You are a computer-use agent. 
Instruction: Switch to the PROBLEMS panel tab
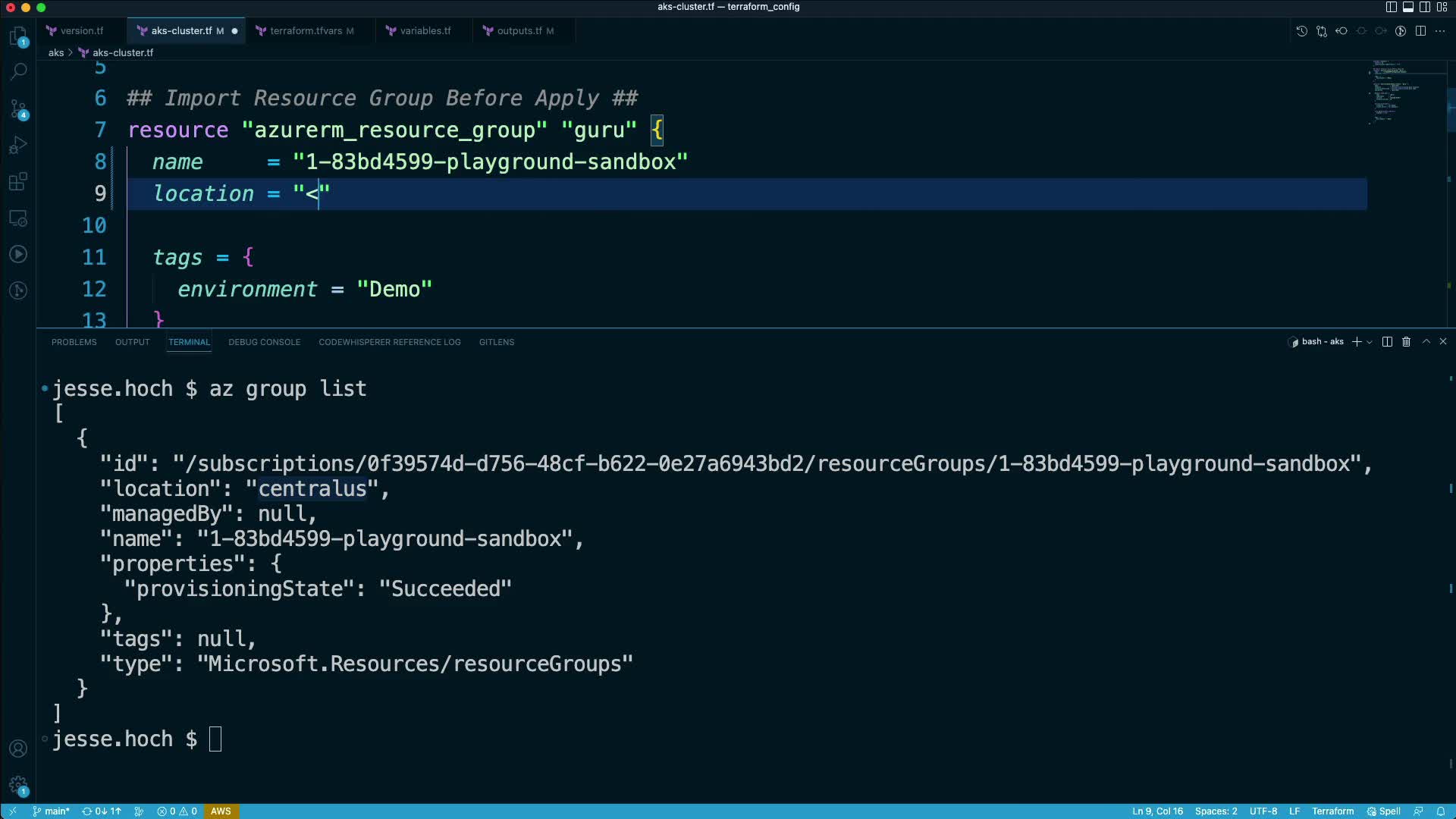74,342
